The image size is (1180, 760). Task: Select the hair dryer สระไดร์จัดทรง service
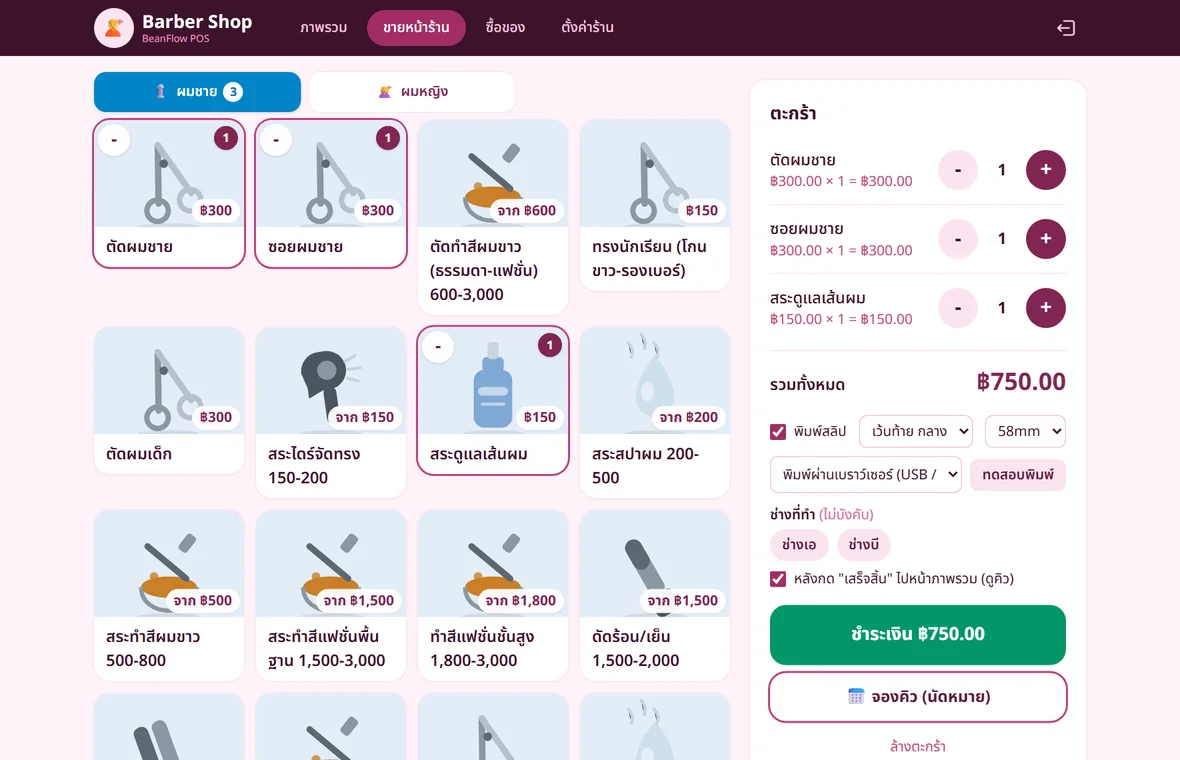(331, 412)
